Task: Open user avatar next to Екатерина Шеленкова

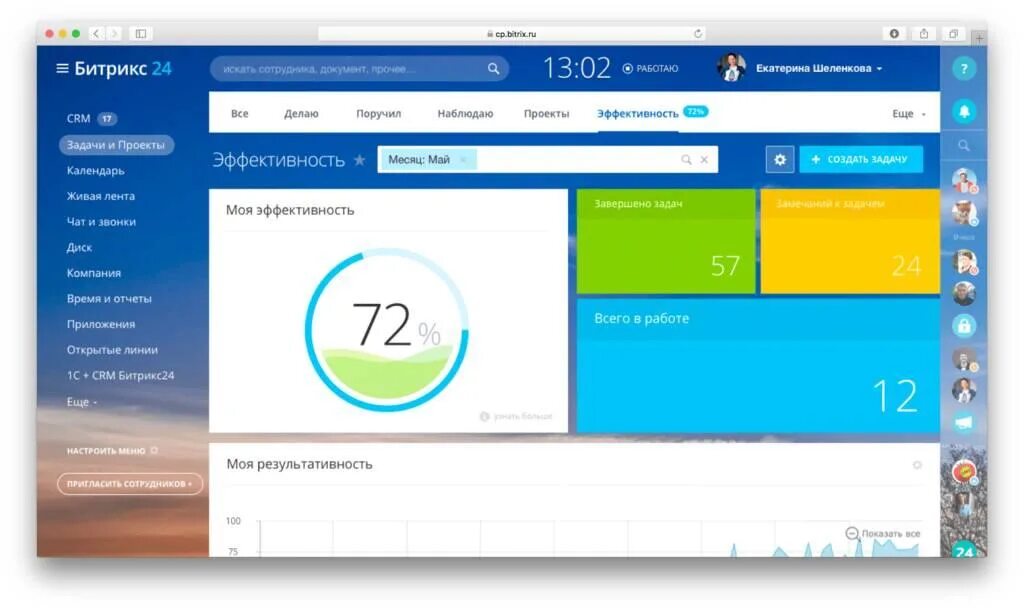Action: [731, 68]
